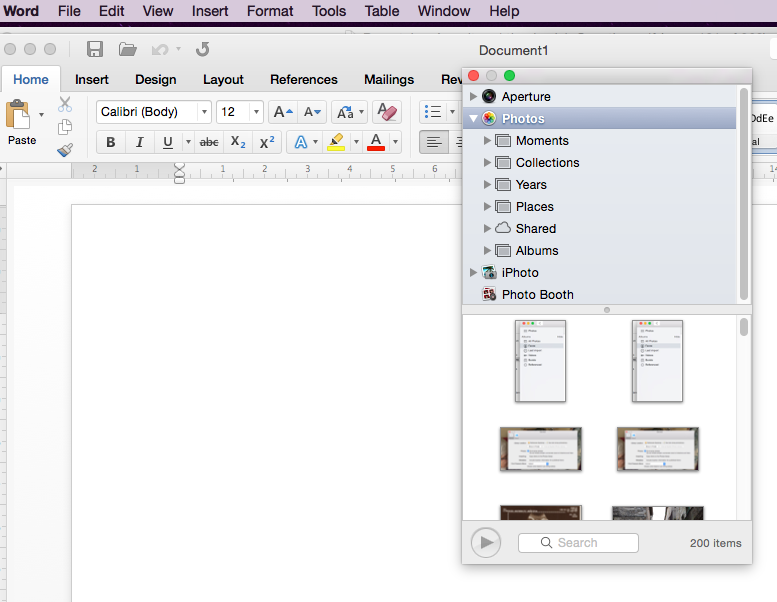Click the red font color swatch
This screenshot has width=777, height=602.
(376, 142)
